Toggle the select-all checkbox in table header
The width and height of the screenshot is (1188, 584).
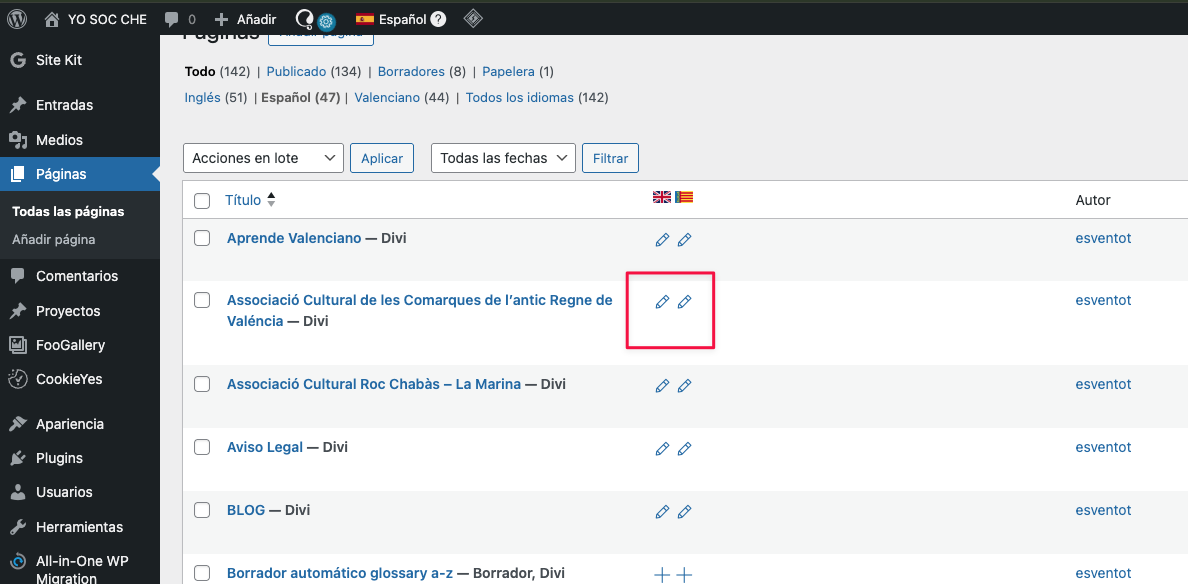[202, 201]
